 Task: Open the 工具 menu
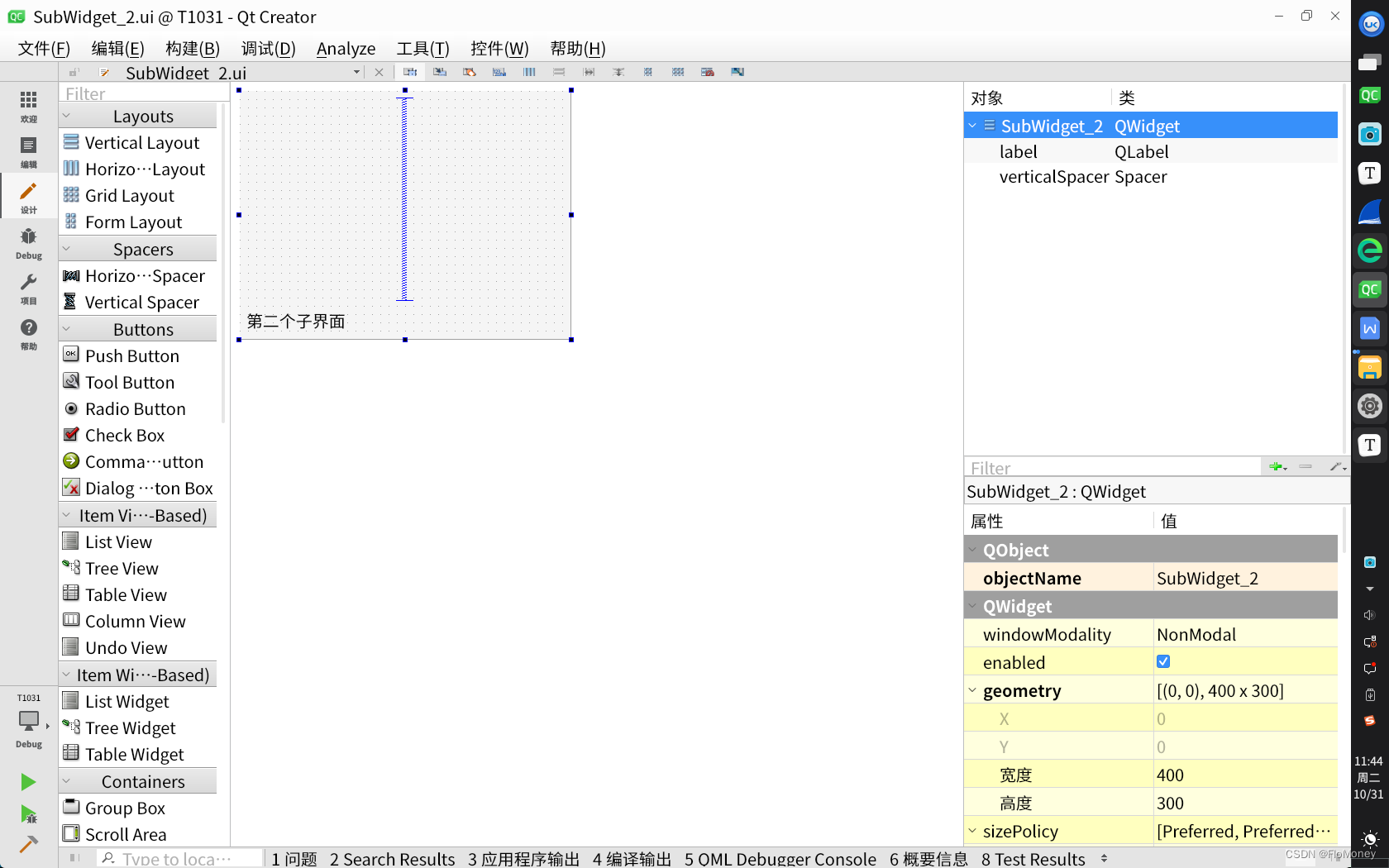tap(422, 48)
